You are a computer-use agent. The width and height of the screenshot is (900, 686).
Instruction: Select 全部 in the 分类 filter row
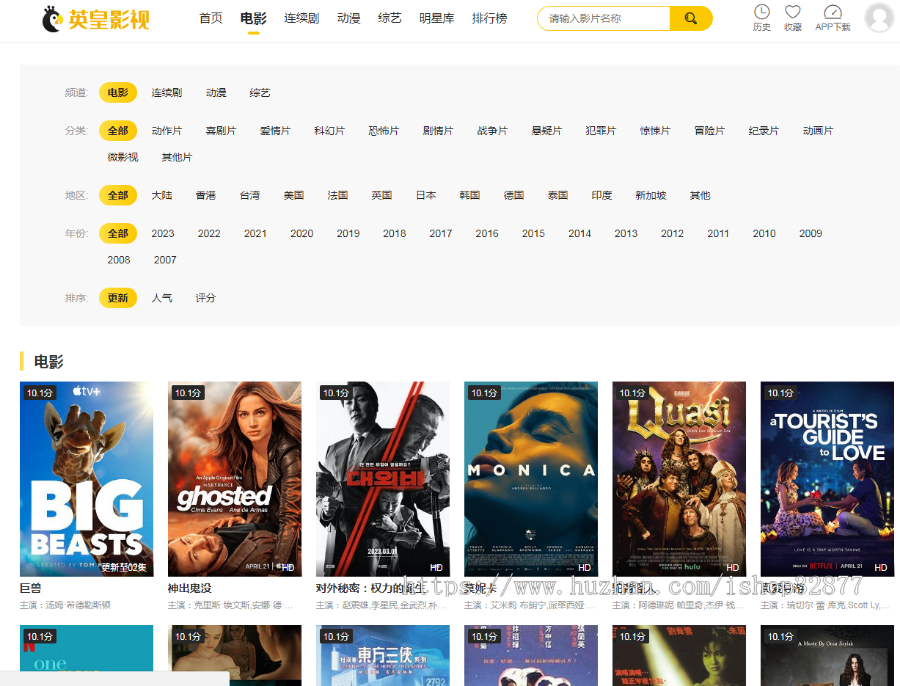pyautogui.click(x=118, y=130)
